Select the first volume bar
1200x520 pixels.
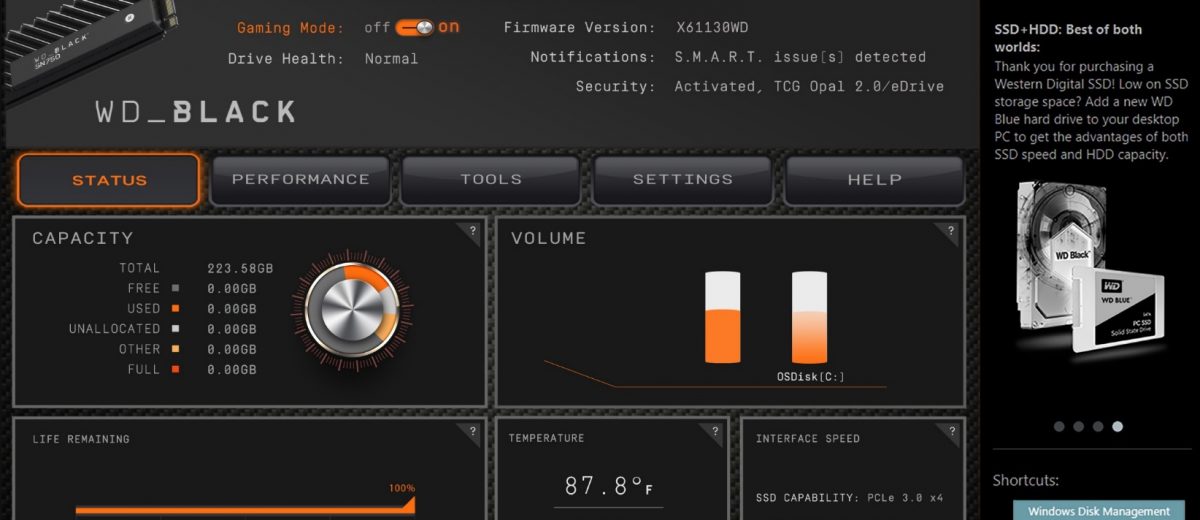click(x=724, y=316)
